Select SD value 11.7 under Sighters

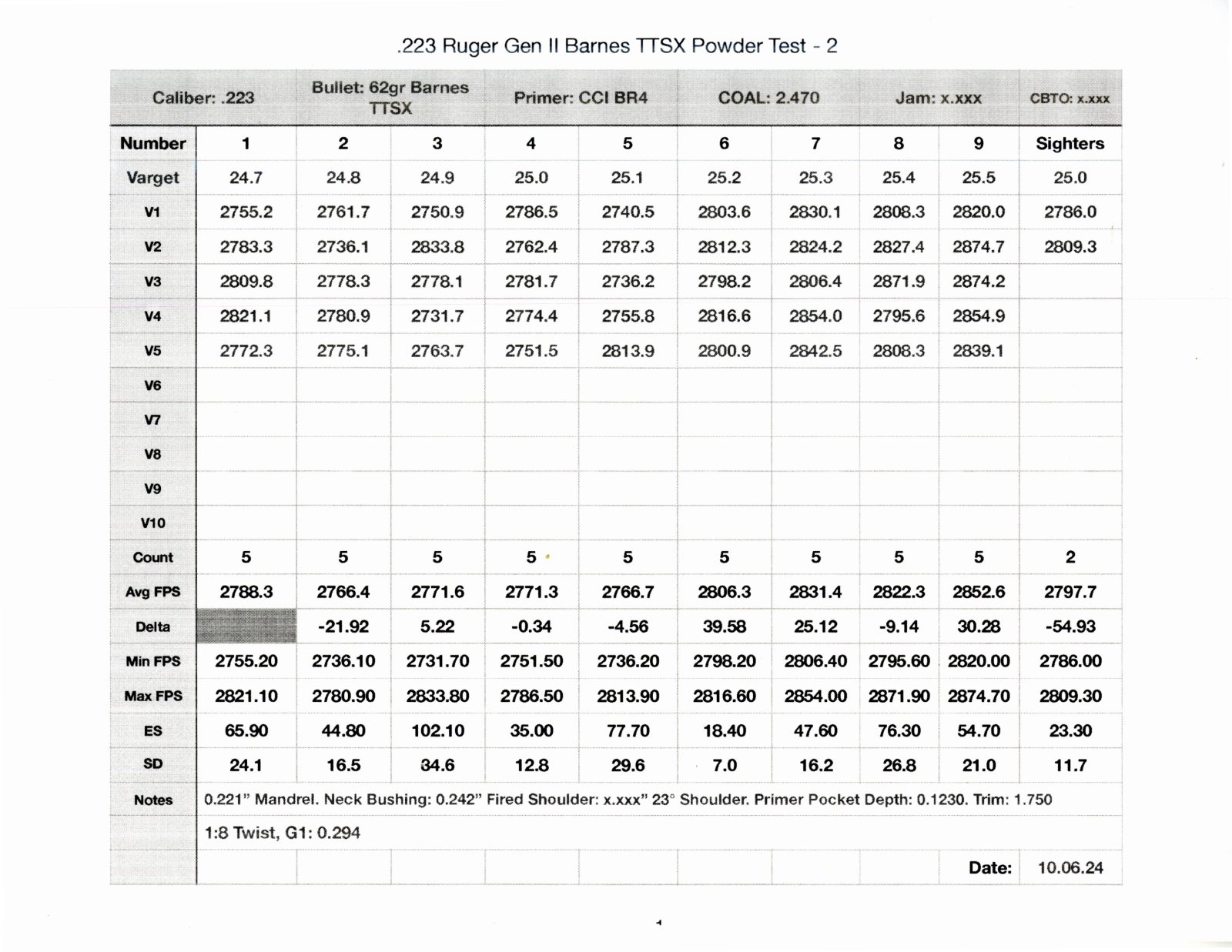[x=1070, y=766]
